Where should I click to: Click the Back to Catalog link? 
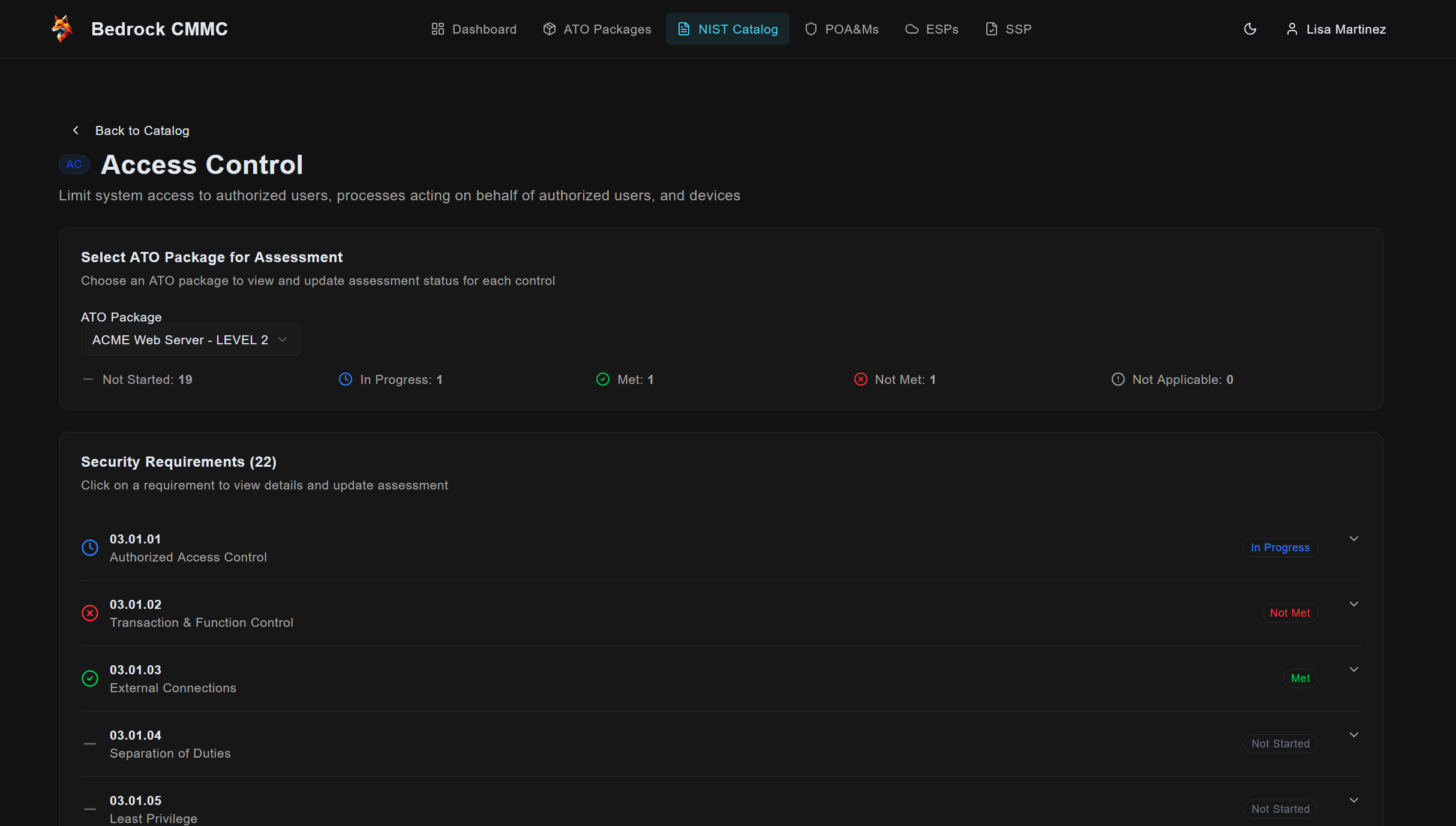142,130
